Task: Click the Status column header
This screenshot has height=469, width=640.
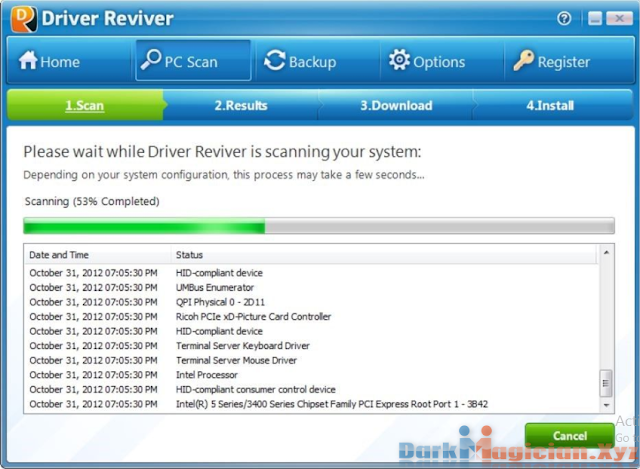Action: pos(384,255)
